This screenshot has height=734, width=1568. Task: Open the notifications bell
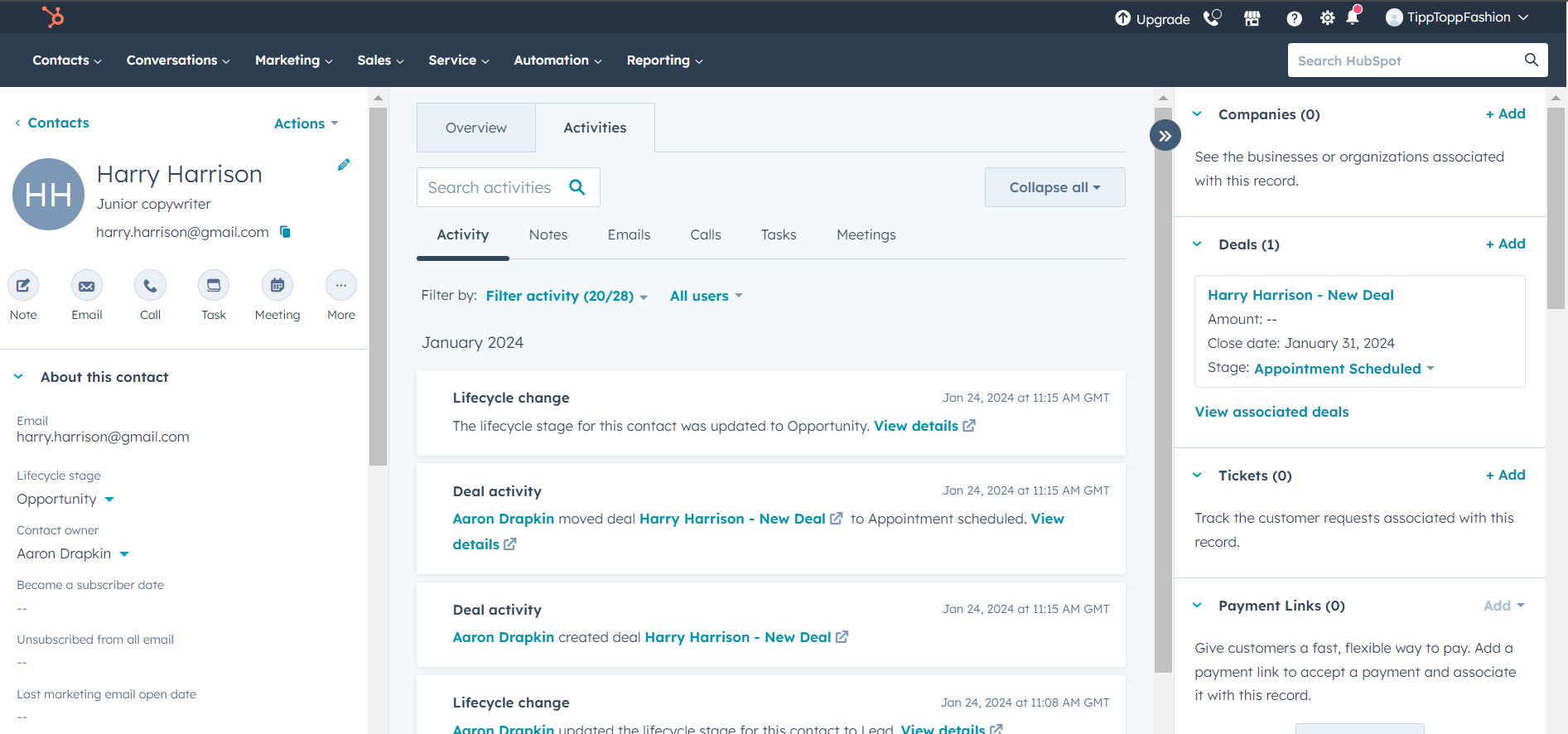click(x=1353, y=17)
